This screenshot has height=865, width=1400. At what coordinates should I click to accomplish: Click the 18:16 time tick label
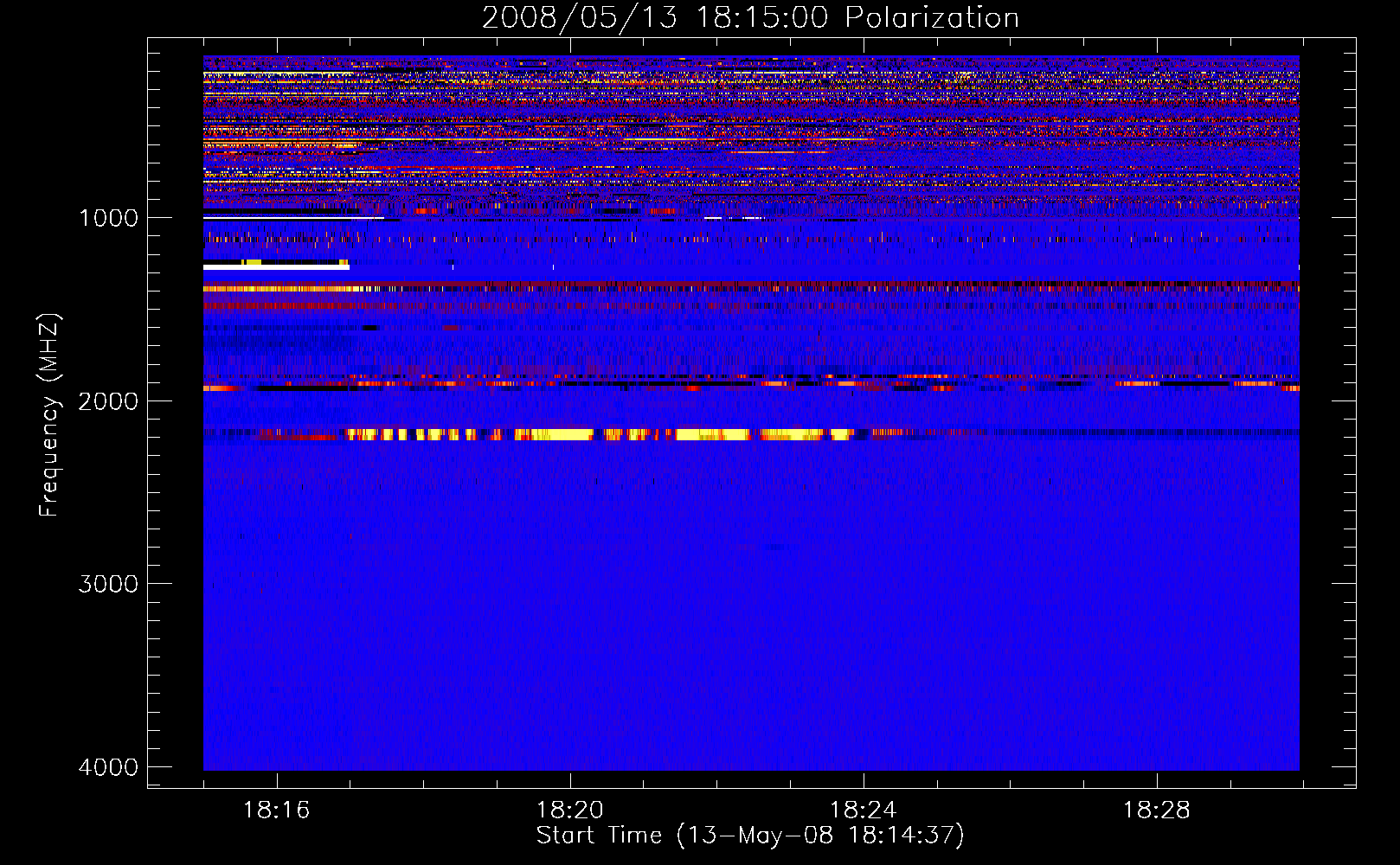coord(276,811)
